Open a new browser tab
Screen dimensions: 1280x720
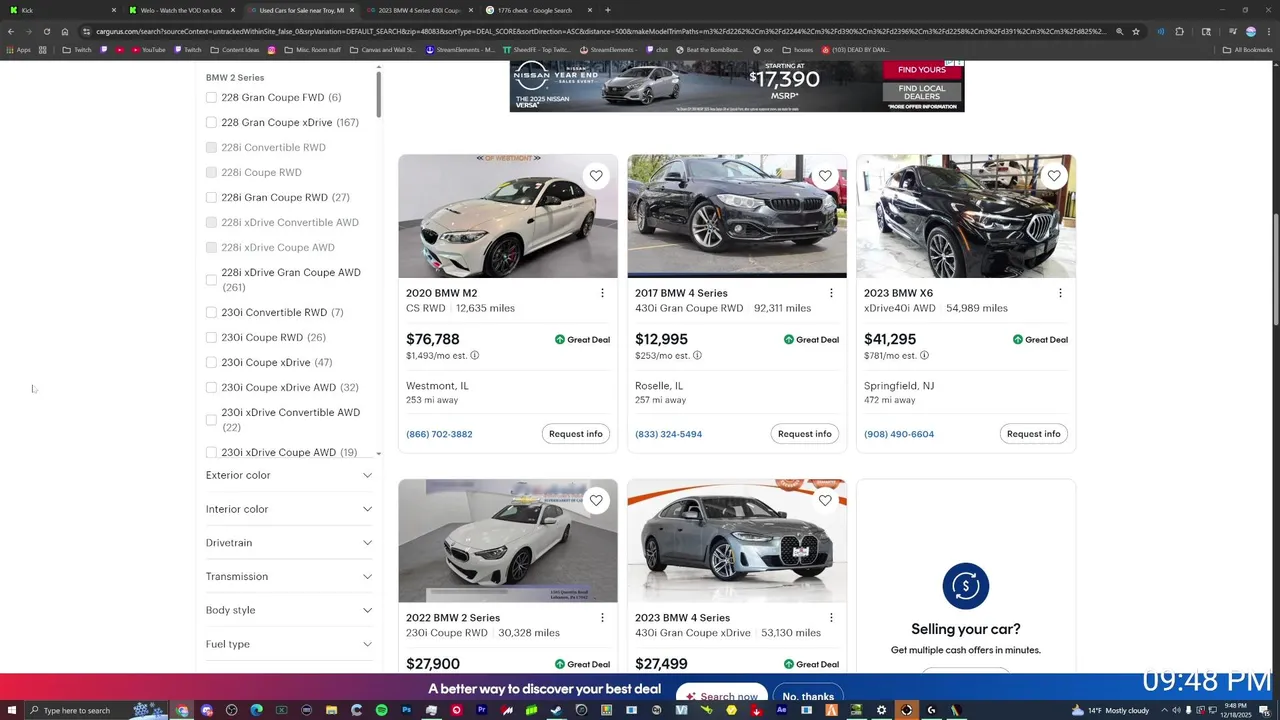coord(607,10)
